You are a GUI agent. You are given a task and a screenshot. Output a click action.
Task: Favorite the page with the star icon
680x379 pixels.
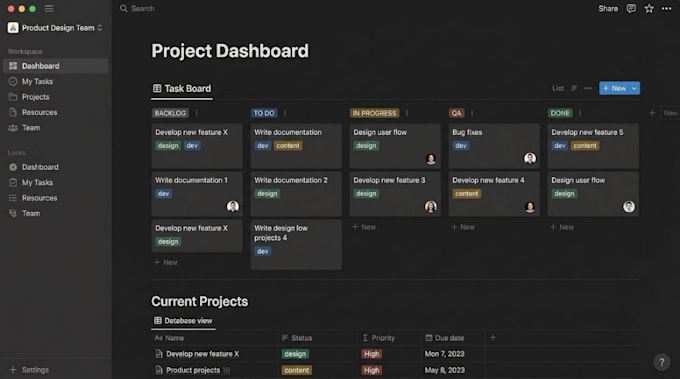point(649,9)
